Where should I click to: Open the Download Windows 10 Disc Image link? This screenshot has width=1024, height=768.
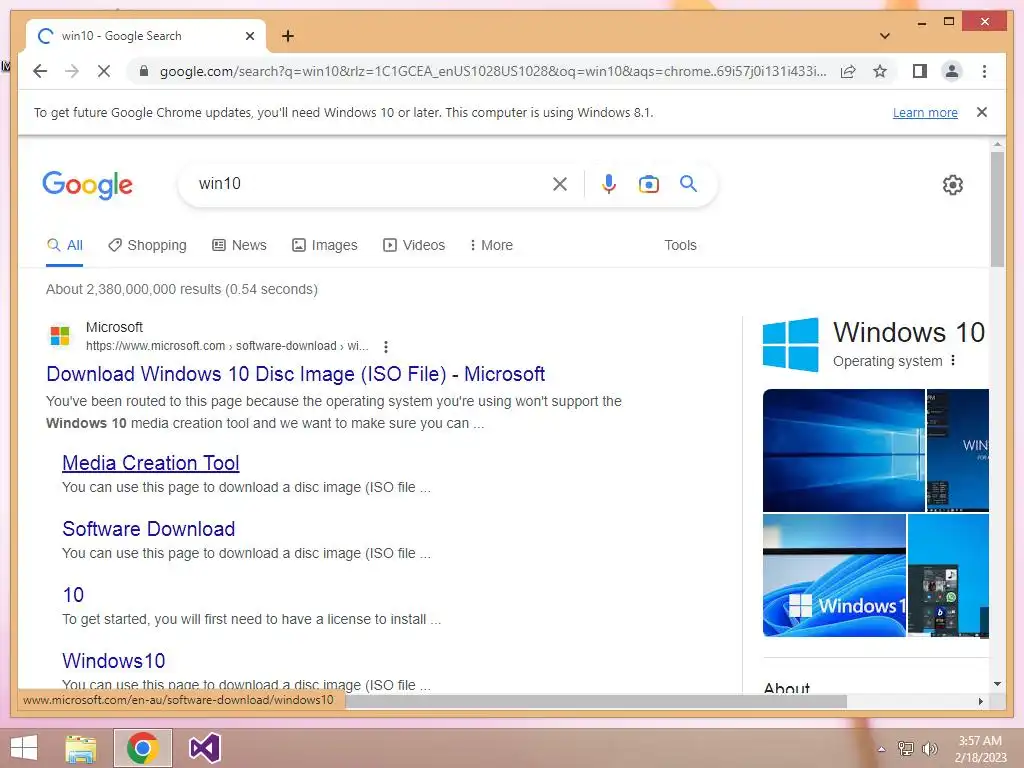296,374
